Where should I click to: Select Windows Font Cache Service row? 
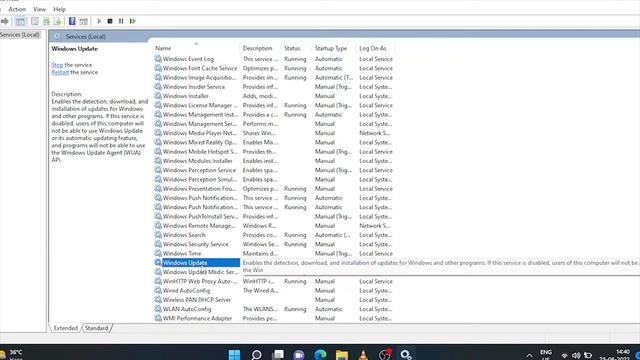click(x=273, y=68)
